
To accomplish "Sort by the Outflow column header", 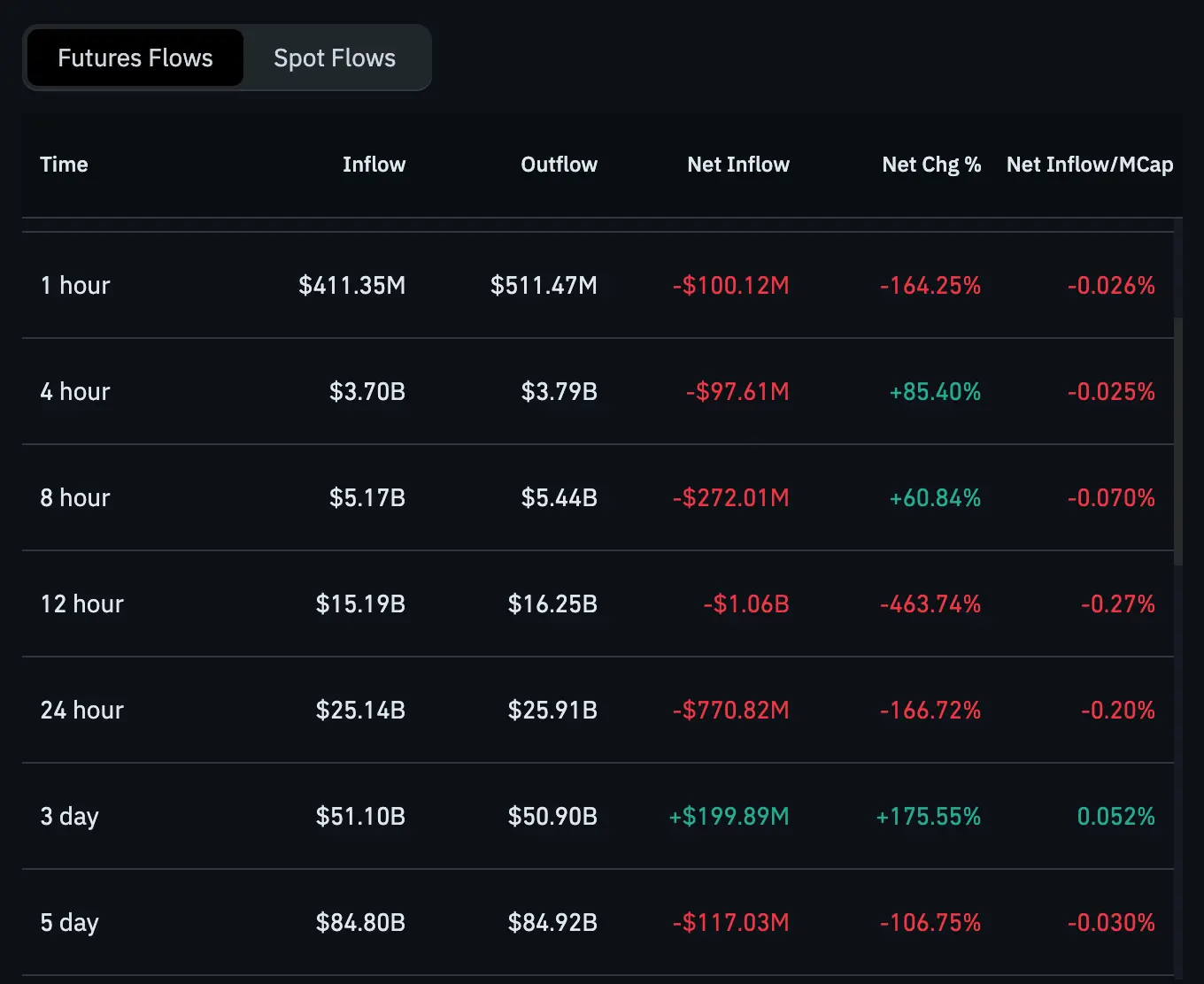I will pos(559,165).
